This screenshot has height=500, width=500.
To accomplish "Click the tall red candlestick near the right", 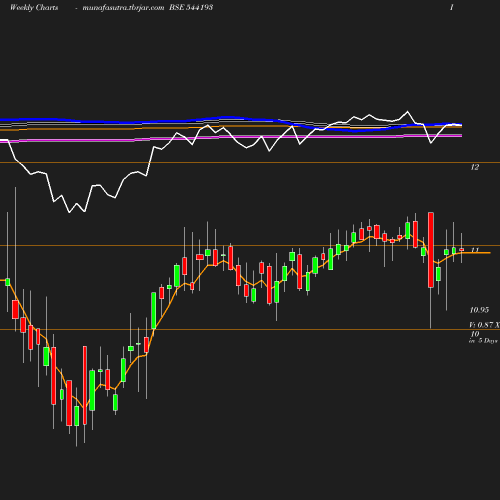I will pyautogui.click(x=431, y=250).
